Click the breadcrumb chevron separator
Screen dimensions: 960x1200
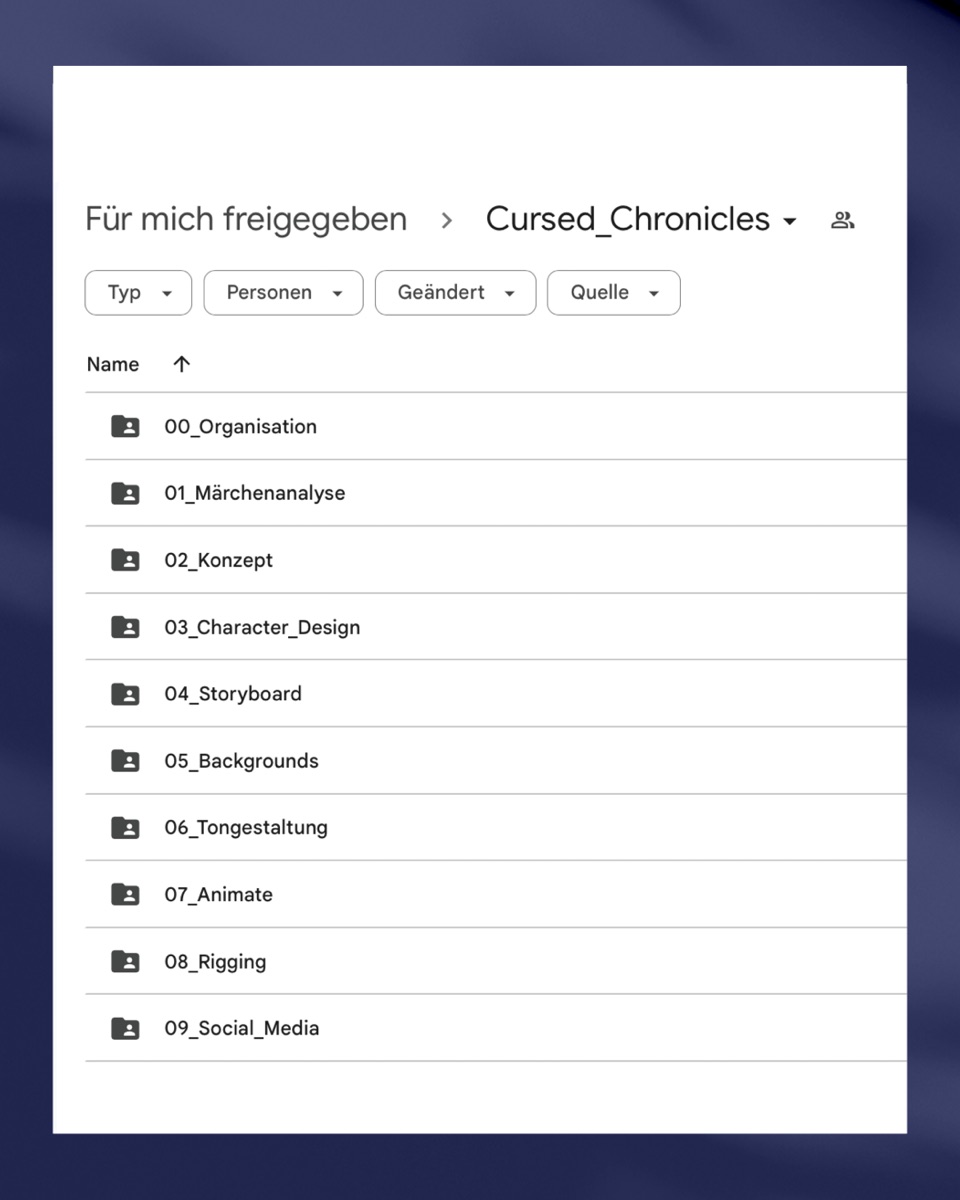[x=447, y=221]
